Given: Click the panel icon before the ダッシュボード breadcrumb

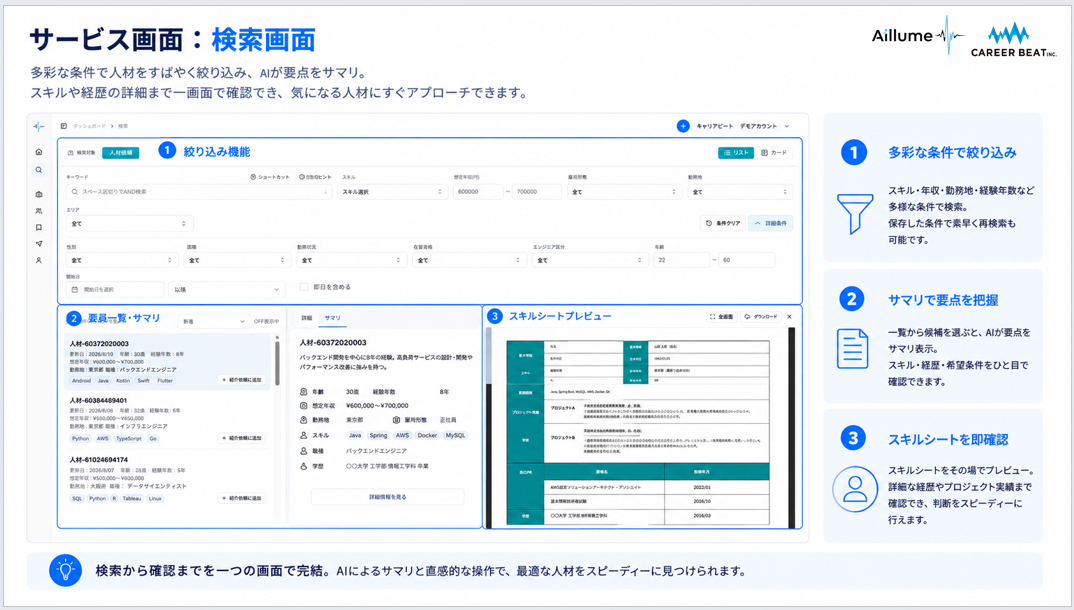Looking at the screenshot, I should pos(64,126).
